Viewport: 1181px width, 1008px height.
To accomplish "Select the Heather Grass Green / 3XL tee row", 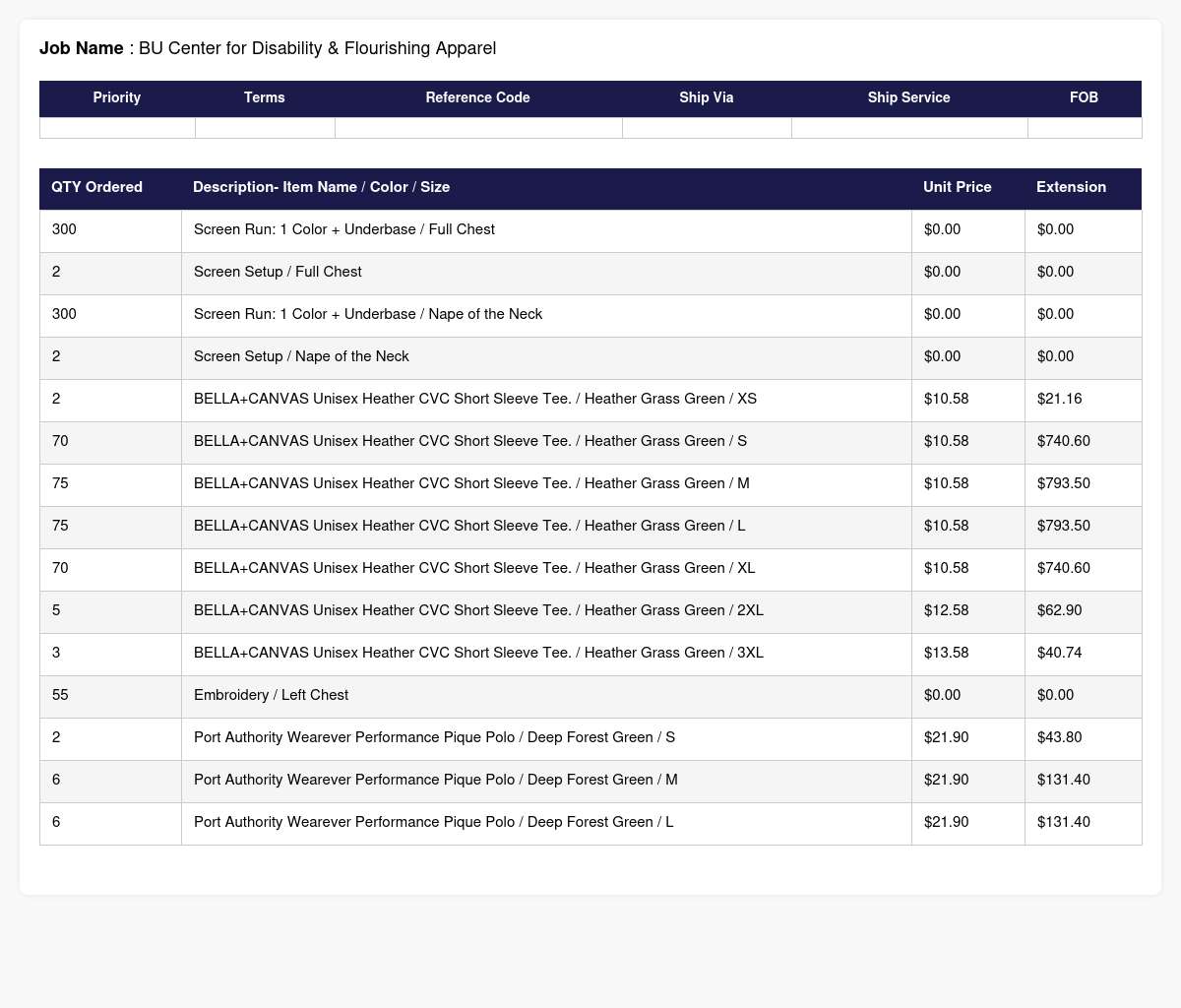I will coord(590,653).
